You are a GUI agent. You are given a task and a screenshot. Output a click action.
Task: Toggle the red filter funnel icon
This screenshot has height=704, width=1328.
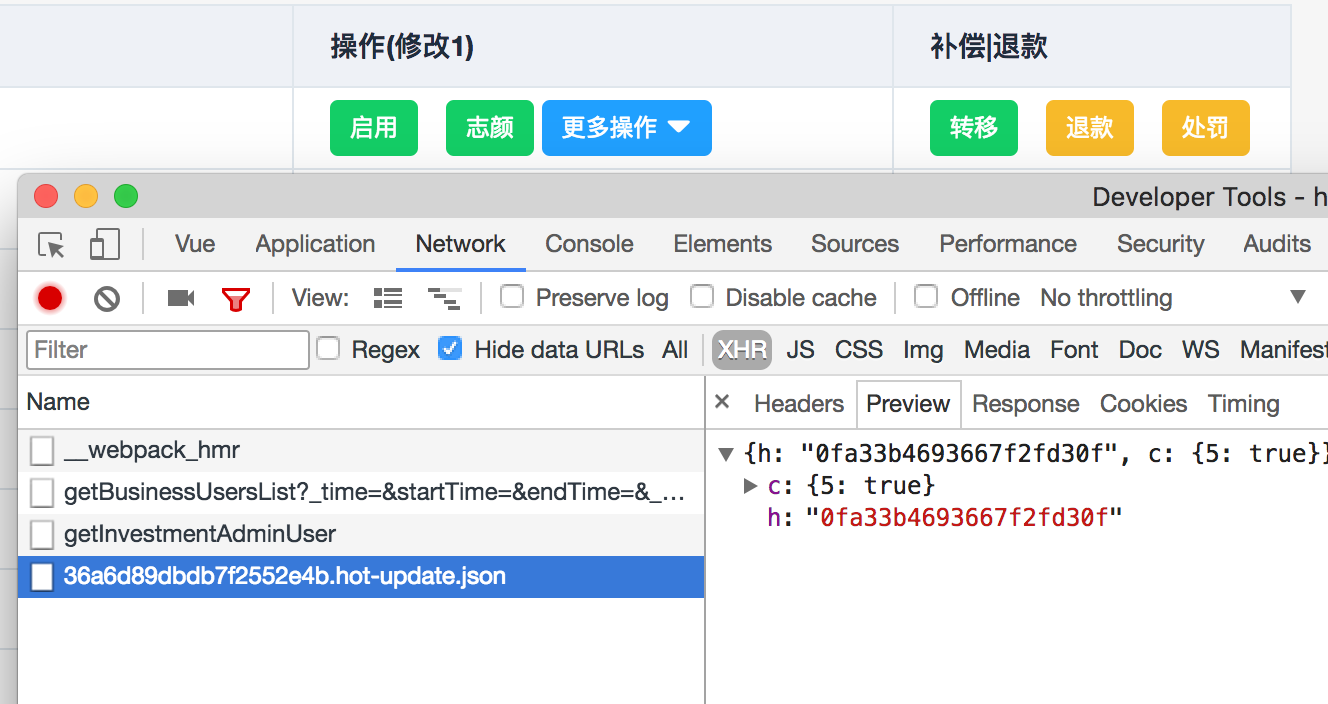tap(236, 298)
